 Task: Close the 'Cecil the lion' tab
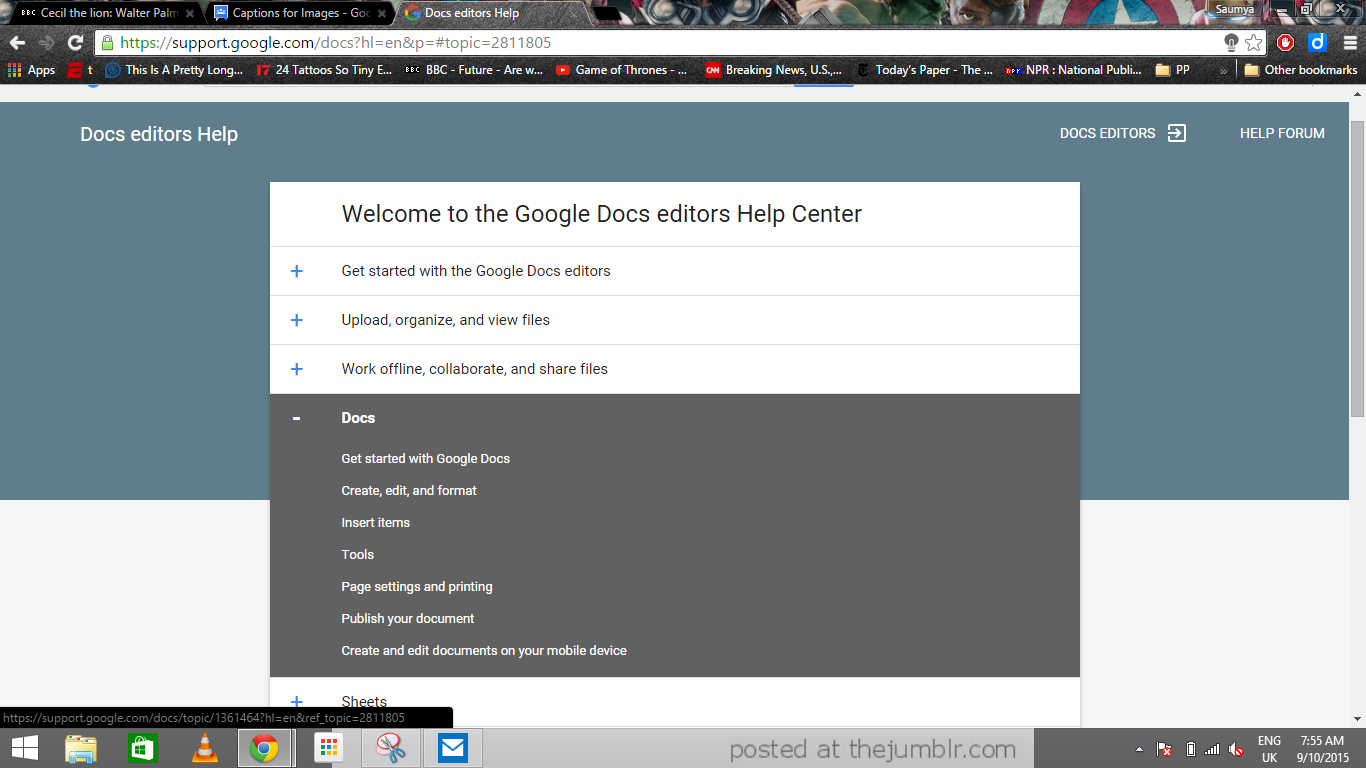tap(190, 14)
